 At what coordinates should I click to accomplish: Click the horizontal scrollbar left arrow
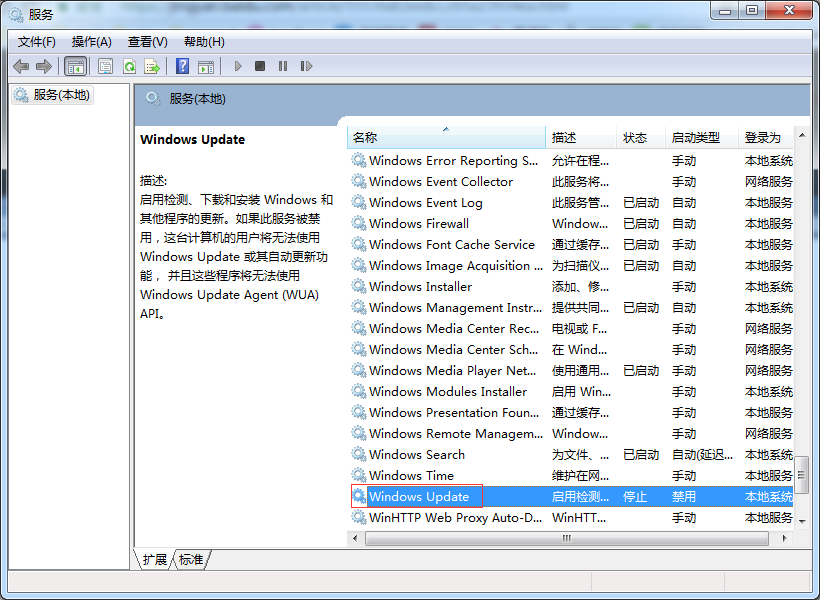click(x=356, y=538)
